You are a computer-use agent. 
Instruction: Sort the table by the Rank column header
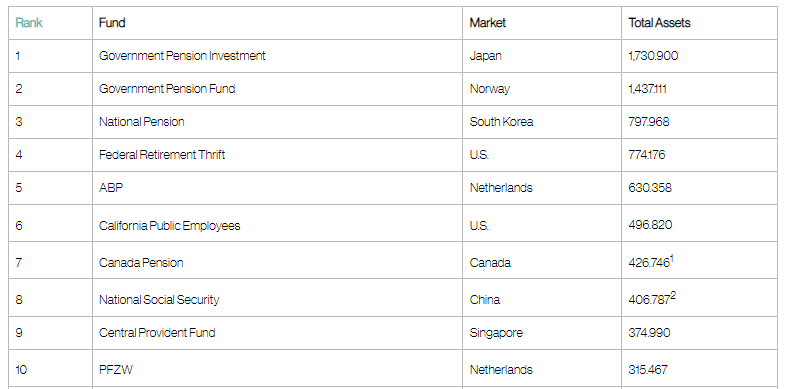click(x=29, y=23)
